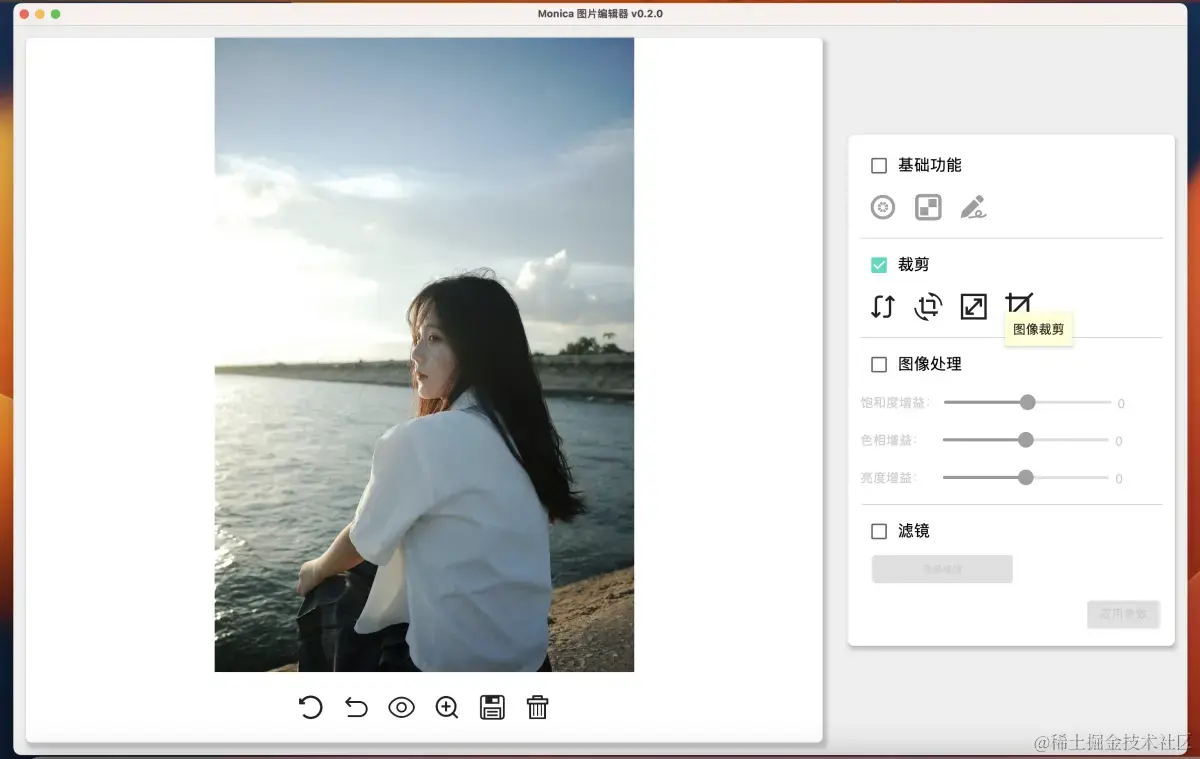Select the 图像裁剪 crop tool icon
This screenshot has height=759, width=1200.
pyautogui.click(x=1019, y=304)
